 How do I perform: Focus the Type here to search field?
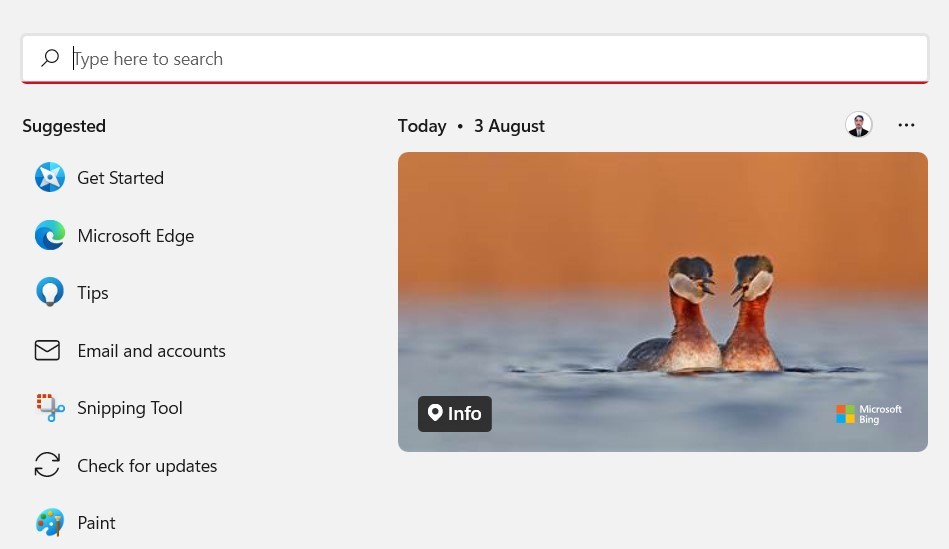tap(475, 59)
